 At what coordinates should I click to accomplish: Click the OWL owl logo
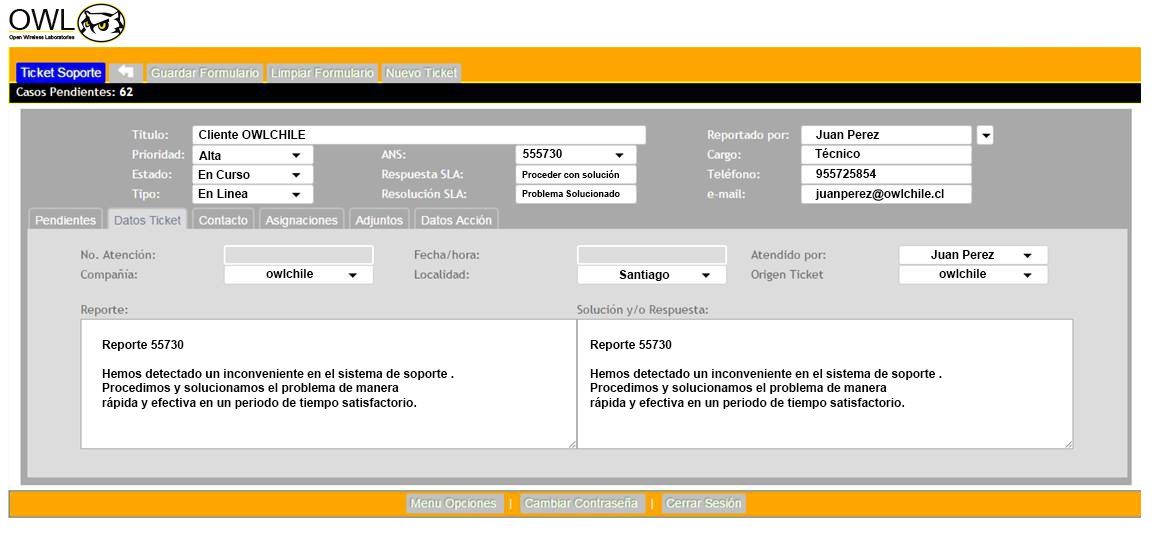[x=66, y=23]
